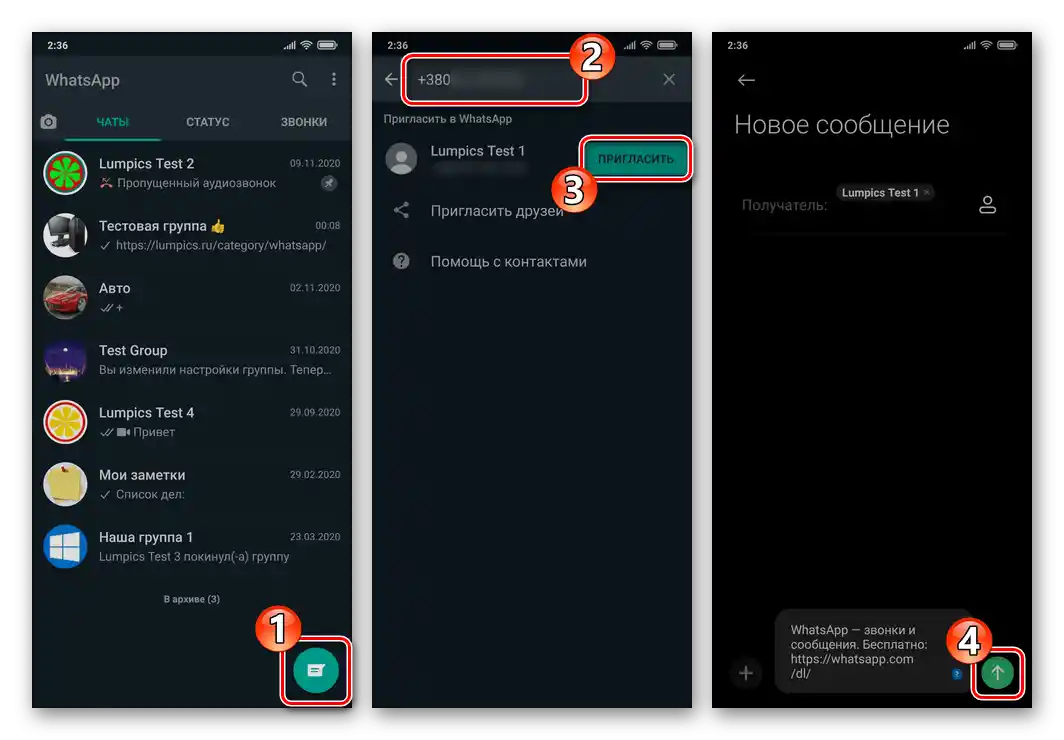Click the https://lumpics.ru/category/whatsapp/ message preview
The height and width of the screenshot is (740, 1064).
coord(221,245)
